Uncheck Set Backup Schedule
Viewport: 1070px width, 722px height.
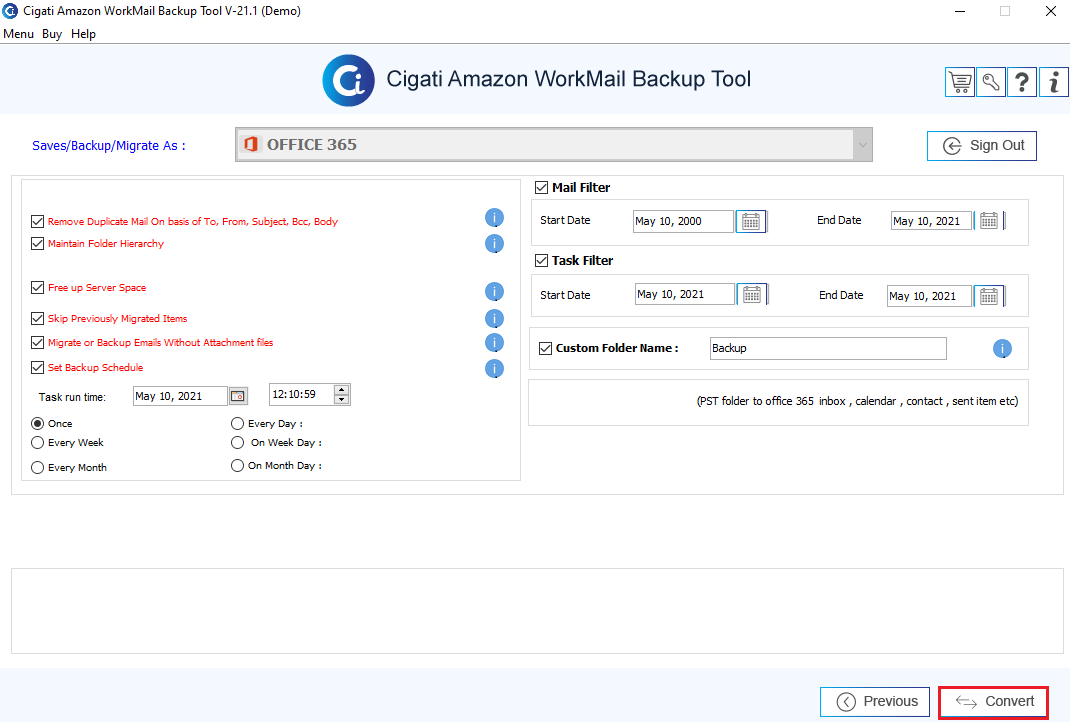38,368
